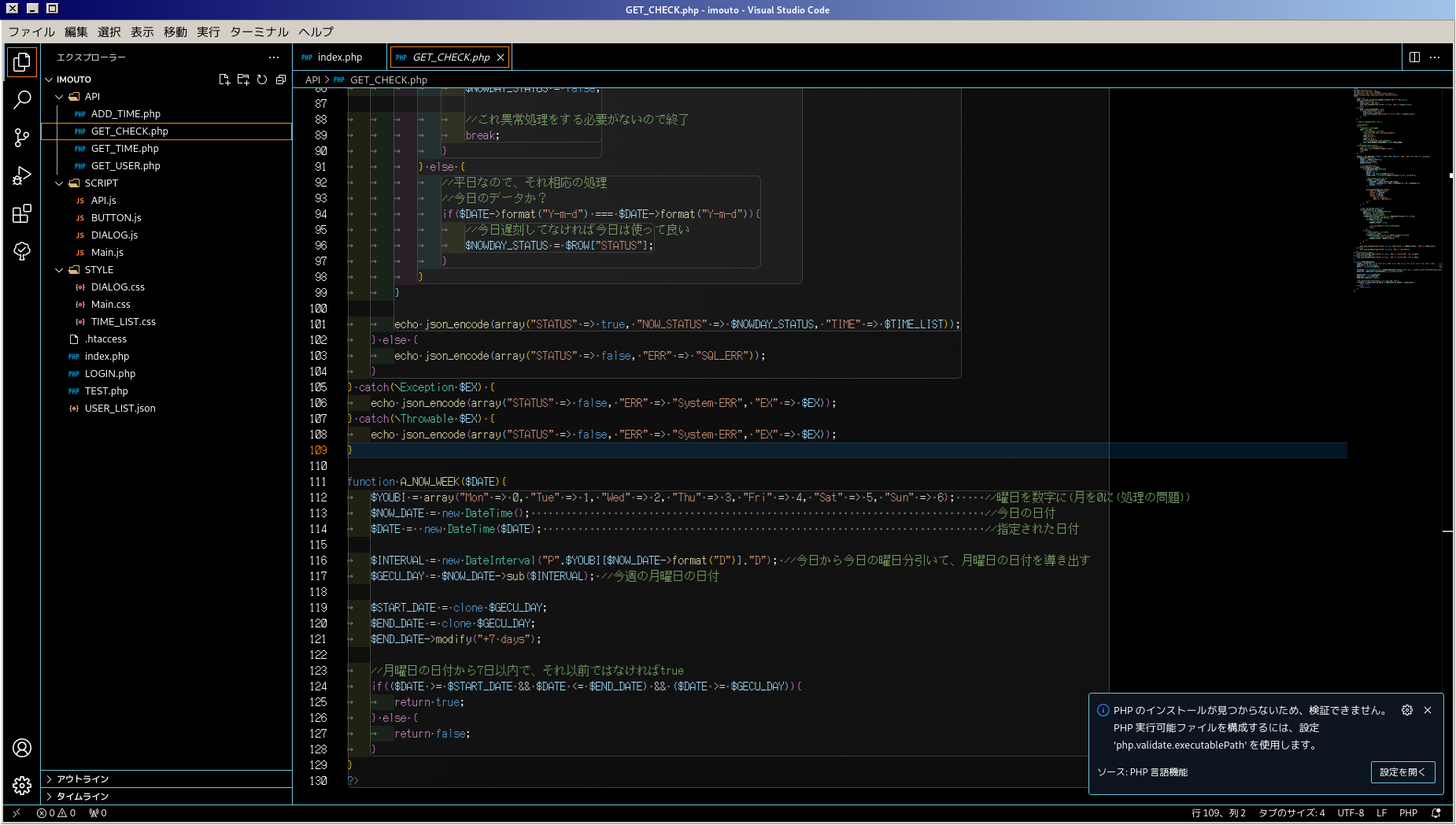Change language mode via PHP status item
The height and width of the screenshot is (825, 1456).
pos(1408,813)
